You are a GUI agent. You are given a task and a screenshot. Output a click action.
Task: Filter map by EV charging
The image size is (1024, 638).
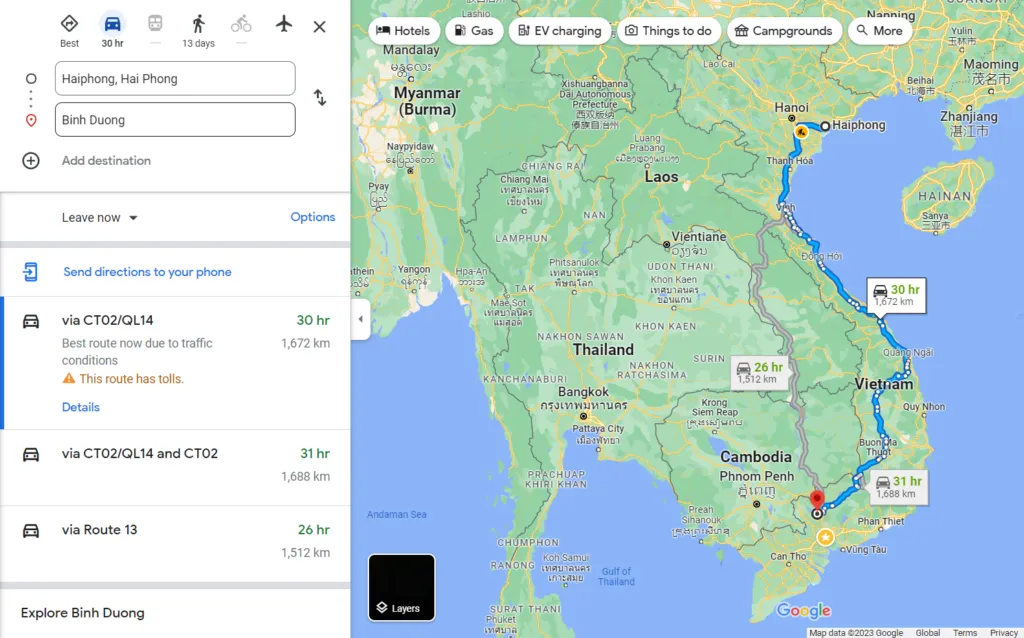coord(560,31)
